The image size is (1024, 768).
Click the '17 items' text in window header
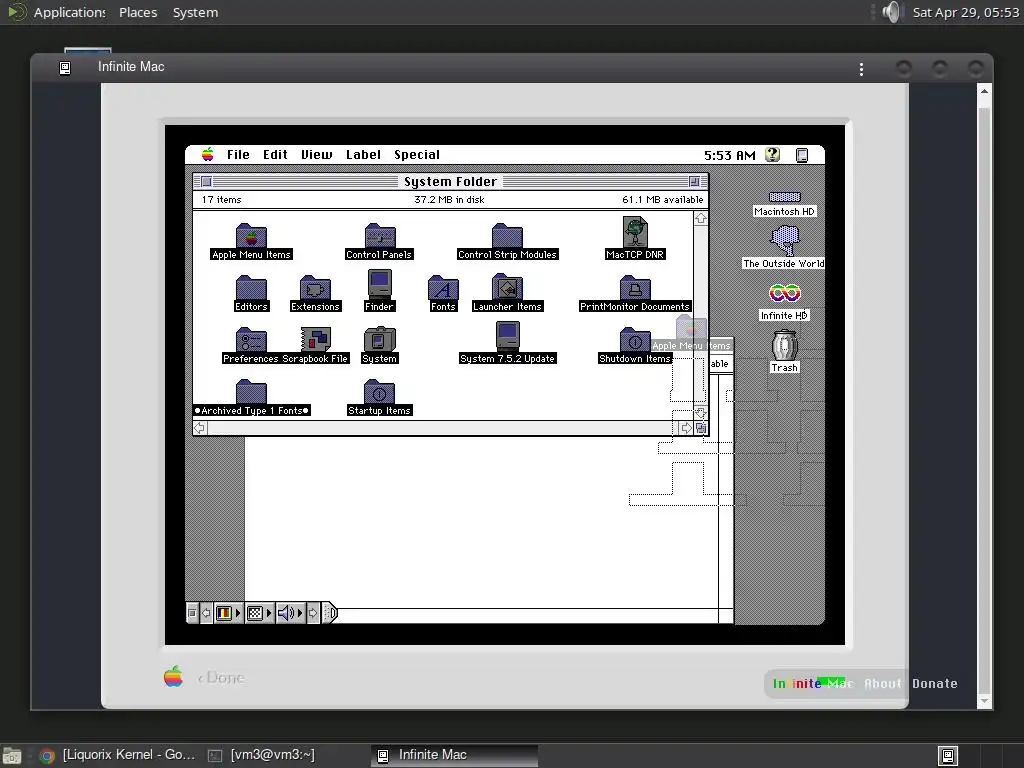point(221,200)
